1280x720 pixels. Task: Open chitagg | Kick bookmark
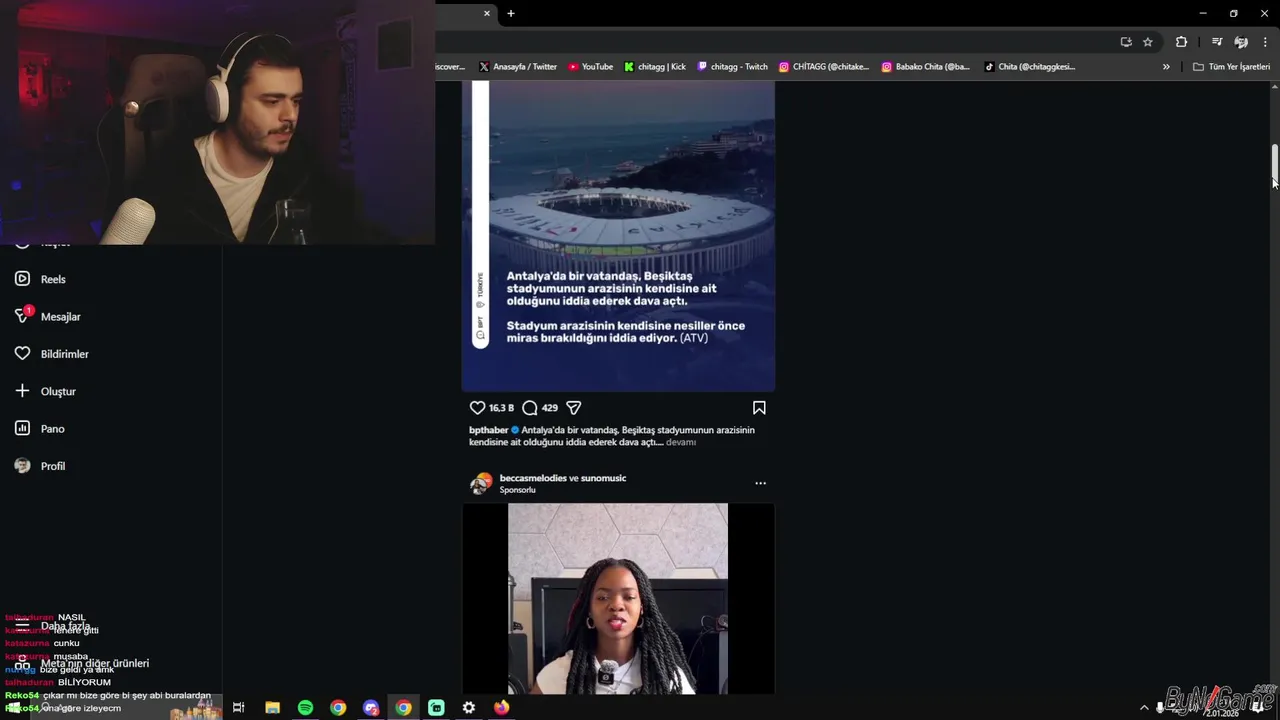(x=655, y=67)
